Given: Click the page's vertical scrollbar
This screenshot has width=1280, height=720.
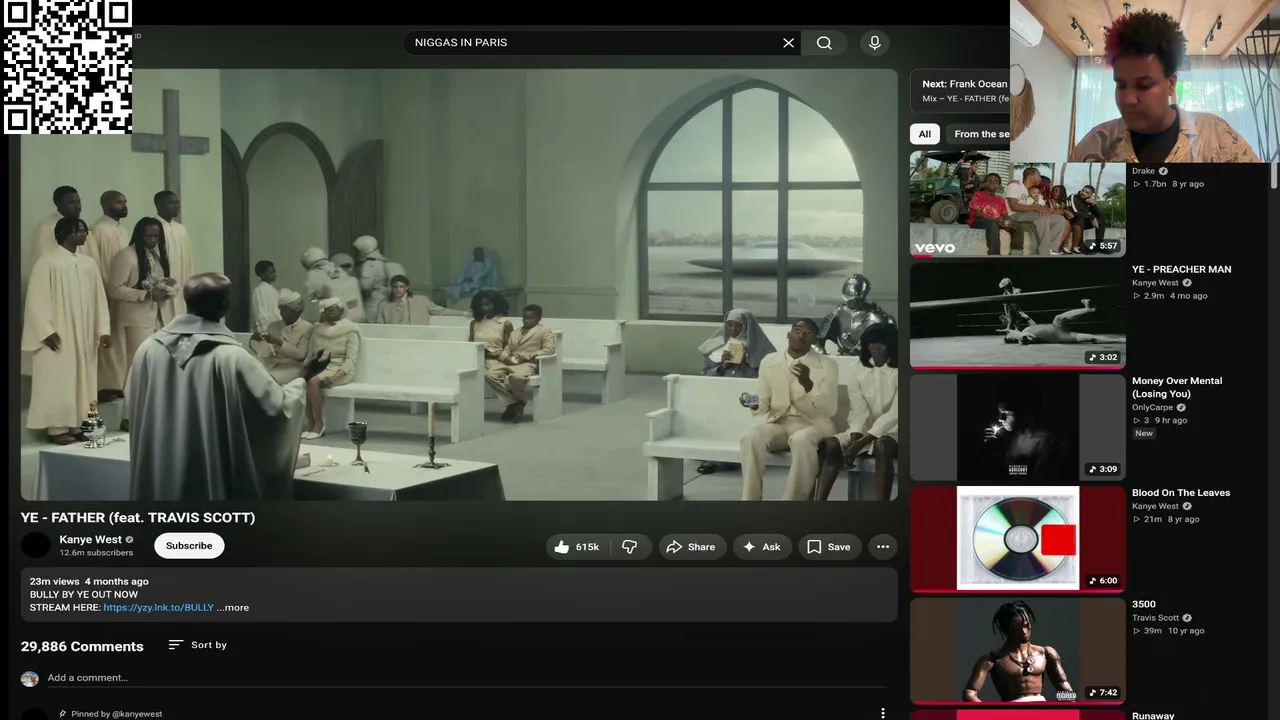Looking at the screenshot, I should 1274,175.
